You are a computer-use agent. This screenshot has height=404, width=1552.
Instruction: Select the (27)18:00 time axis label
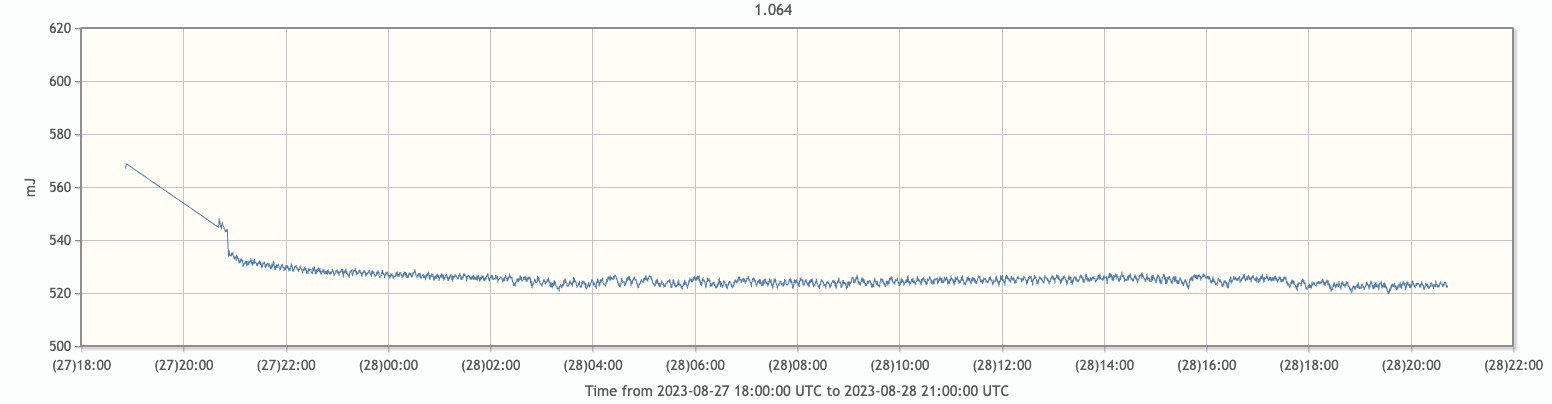tap(81, 366)
